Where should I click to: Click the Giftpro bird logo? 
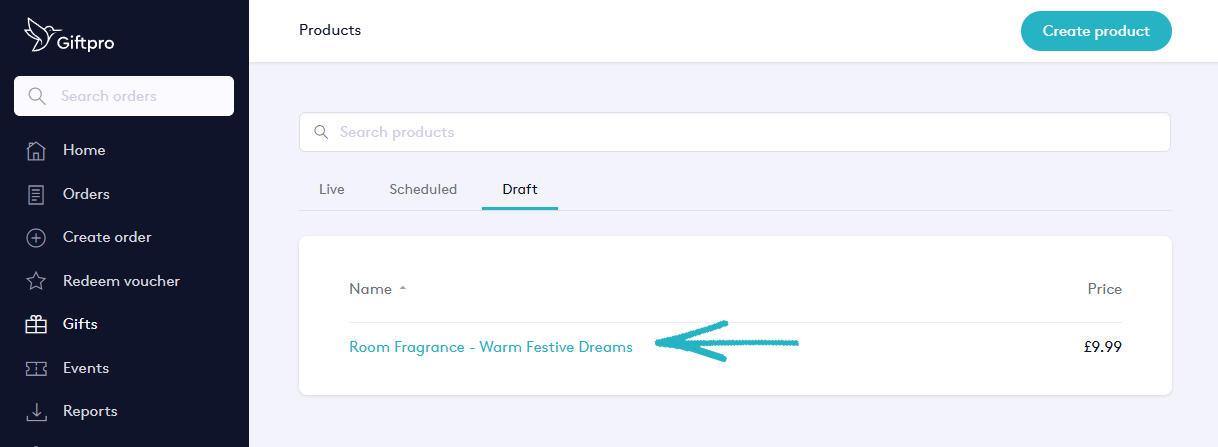coord(38,33)
